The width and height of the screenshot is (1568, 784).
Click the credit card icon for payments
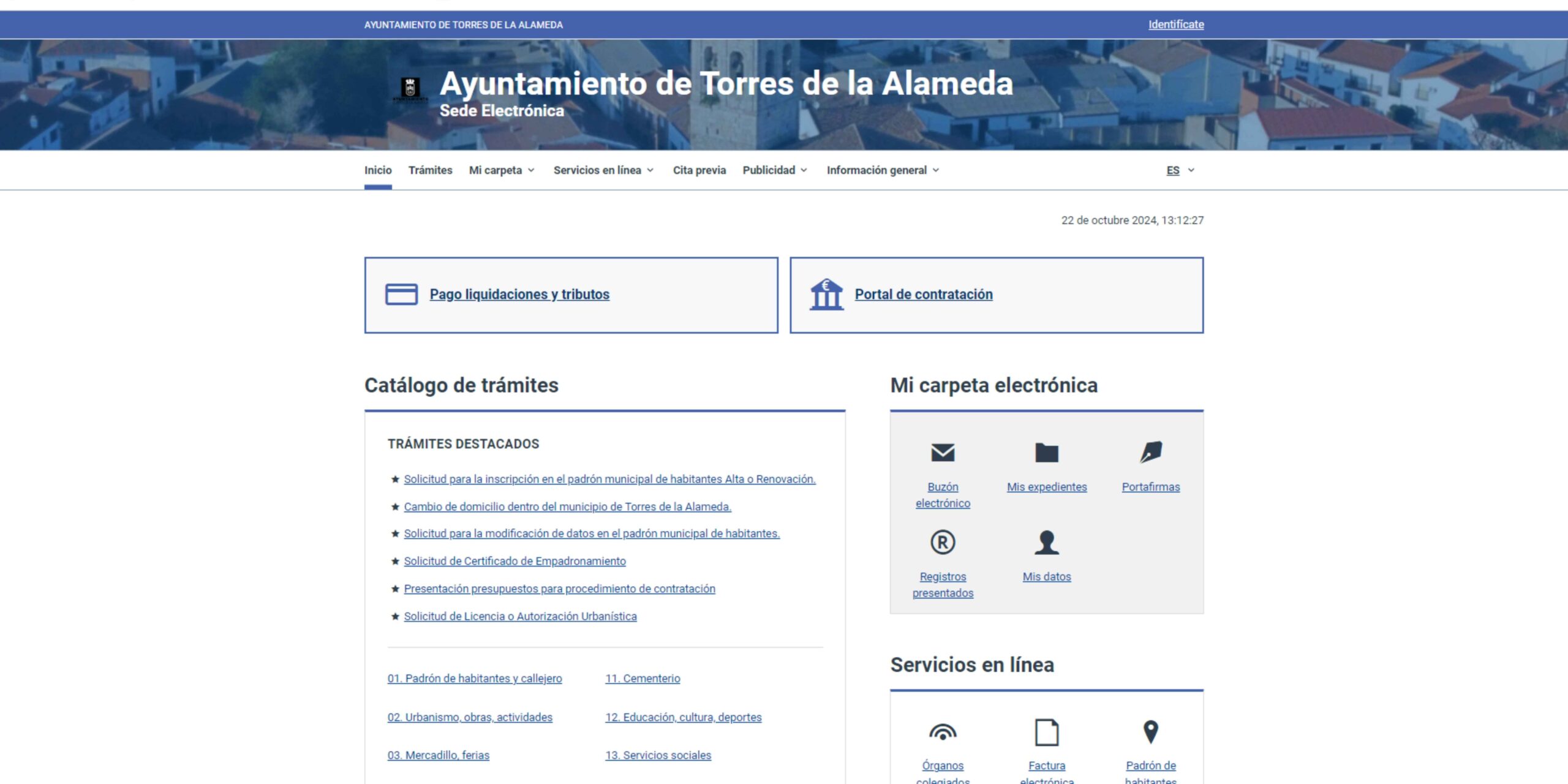point(402,294)
